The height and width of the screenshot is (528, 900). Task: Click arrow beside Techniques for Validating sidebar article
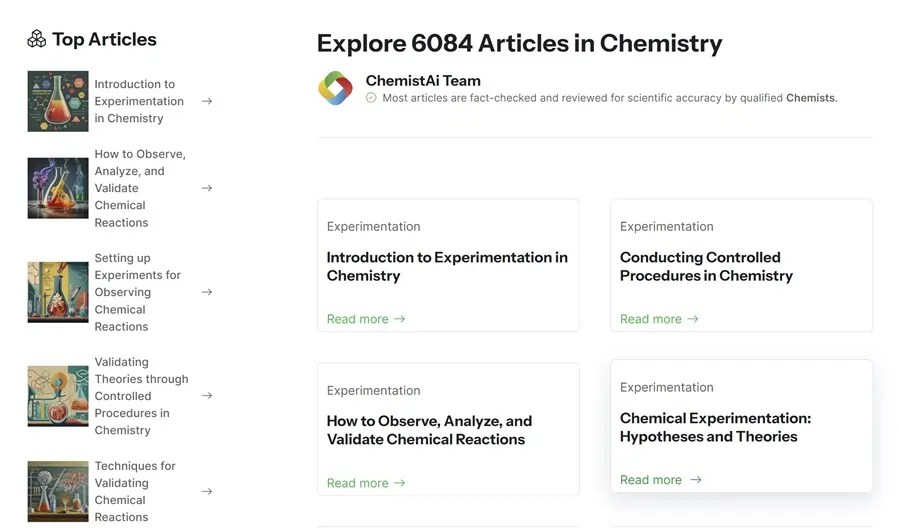pos(207,491)
